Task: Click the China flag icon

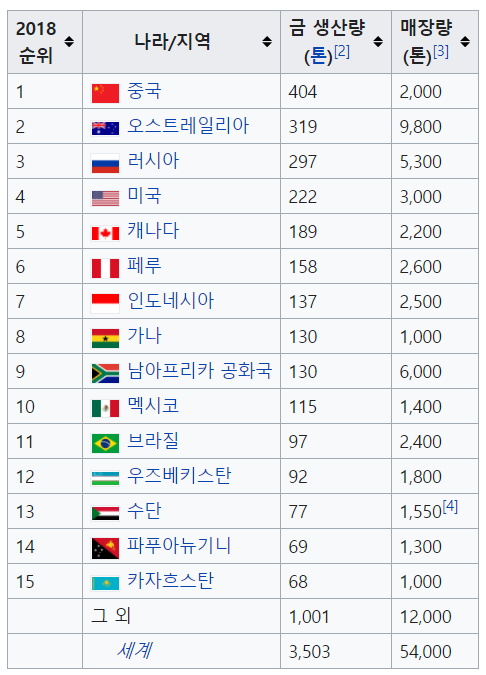Action: [105, 93]
